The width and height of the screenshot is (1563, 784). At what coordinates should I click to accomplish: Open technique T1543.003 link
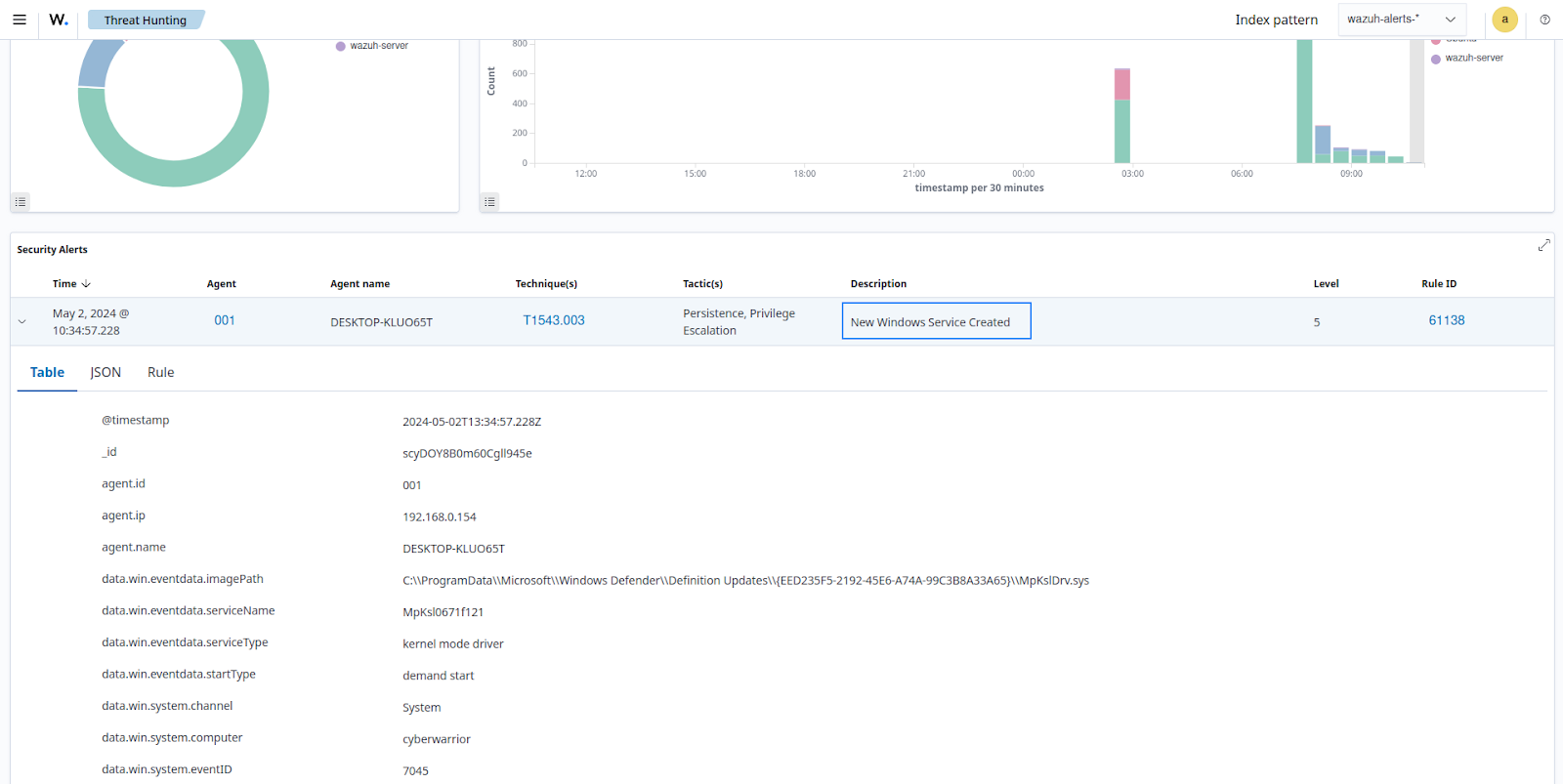554,320
